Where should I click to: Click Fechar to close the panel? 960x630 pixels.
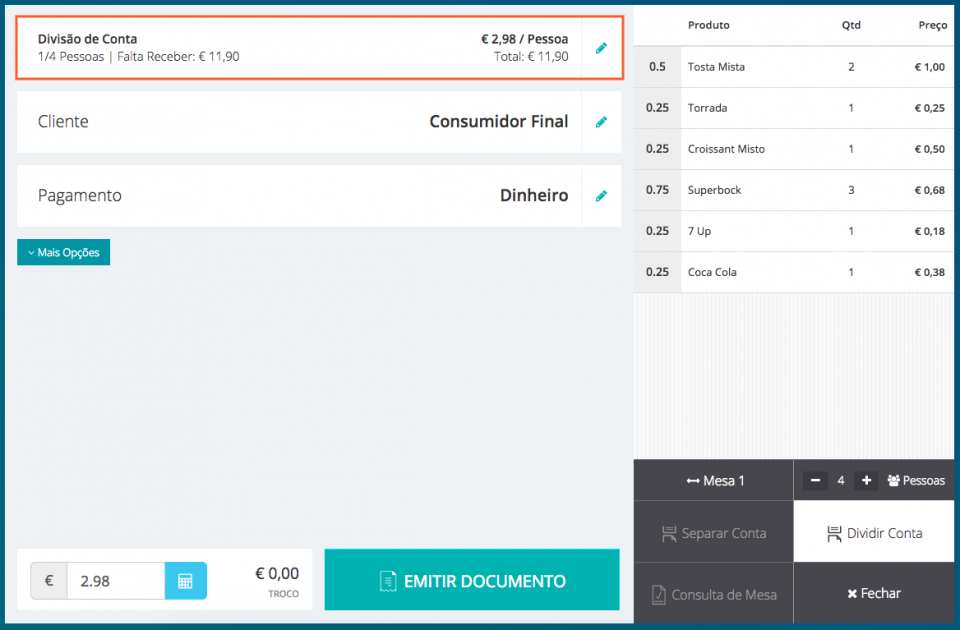tap(874, 594)
